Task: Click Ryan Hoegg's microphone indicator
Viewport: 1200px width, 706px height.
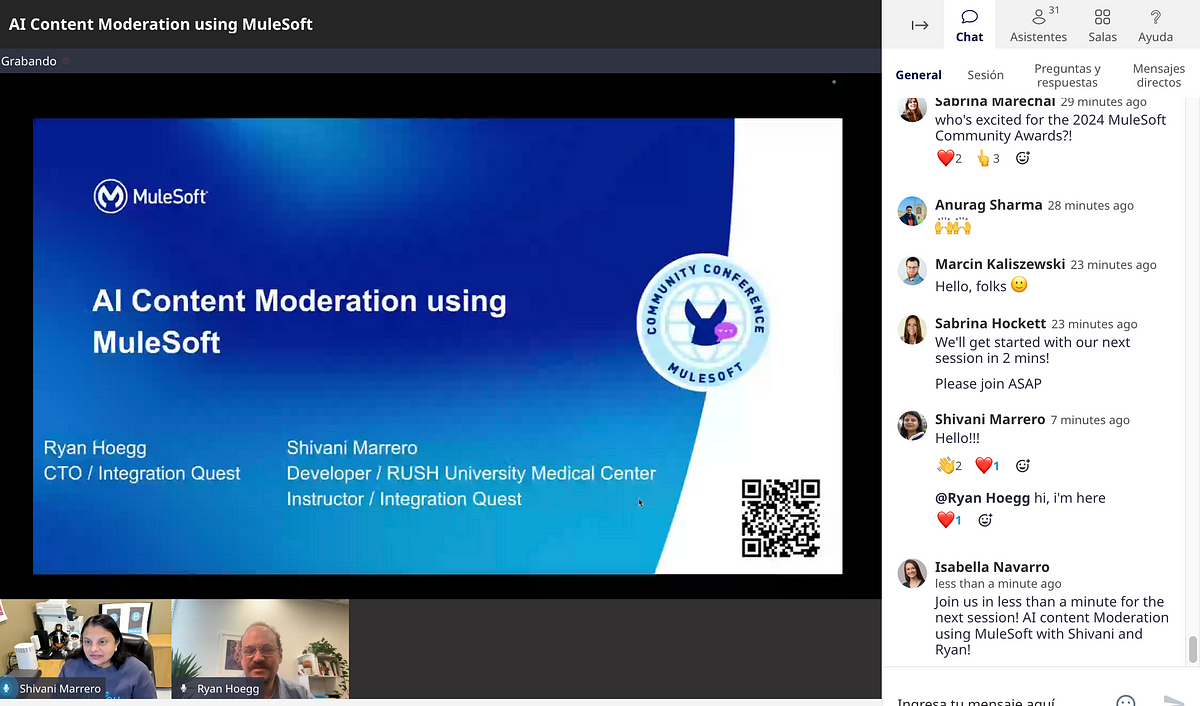Action: click(x=183, y=689)
